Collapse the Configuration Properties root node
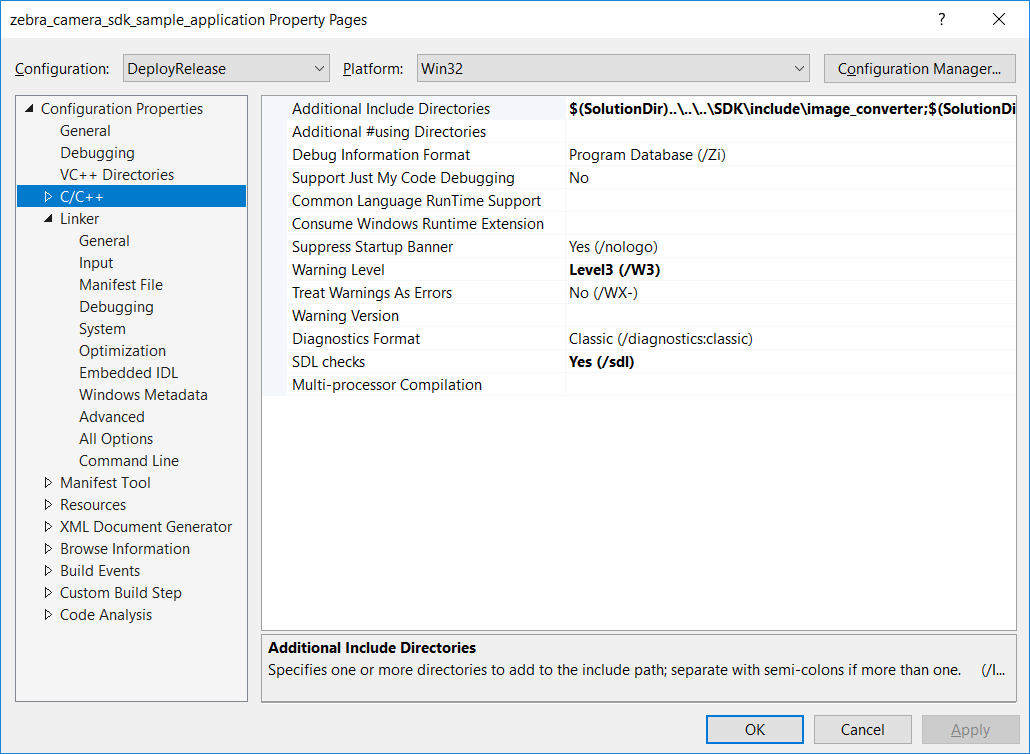The image size is (1030, 754). (x=29, y=108)
